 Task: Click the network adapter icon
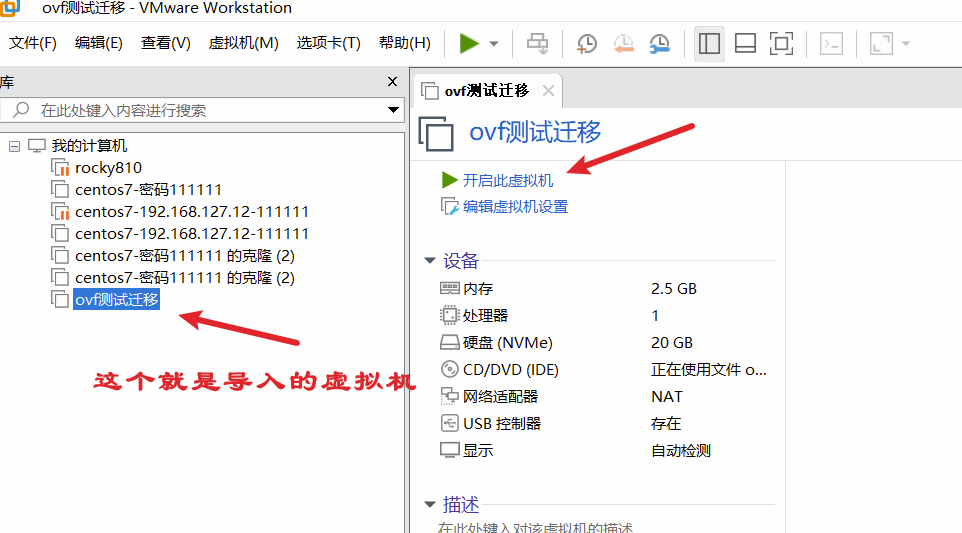click(x=449, y=396)
